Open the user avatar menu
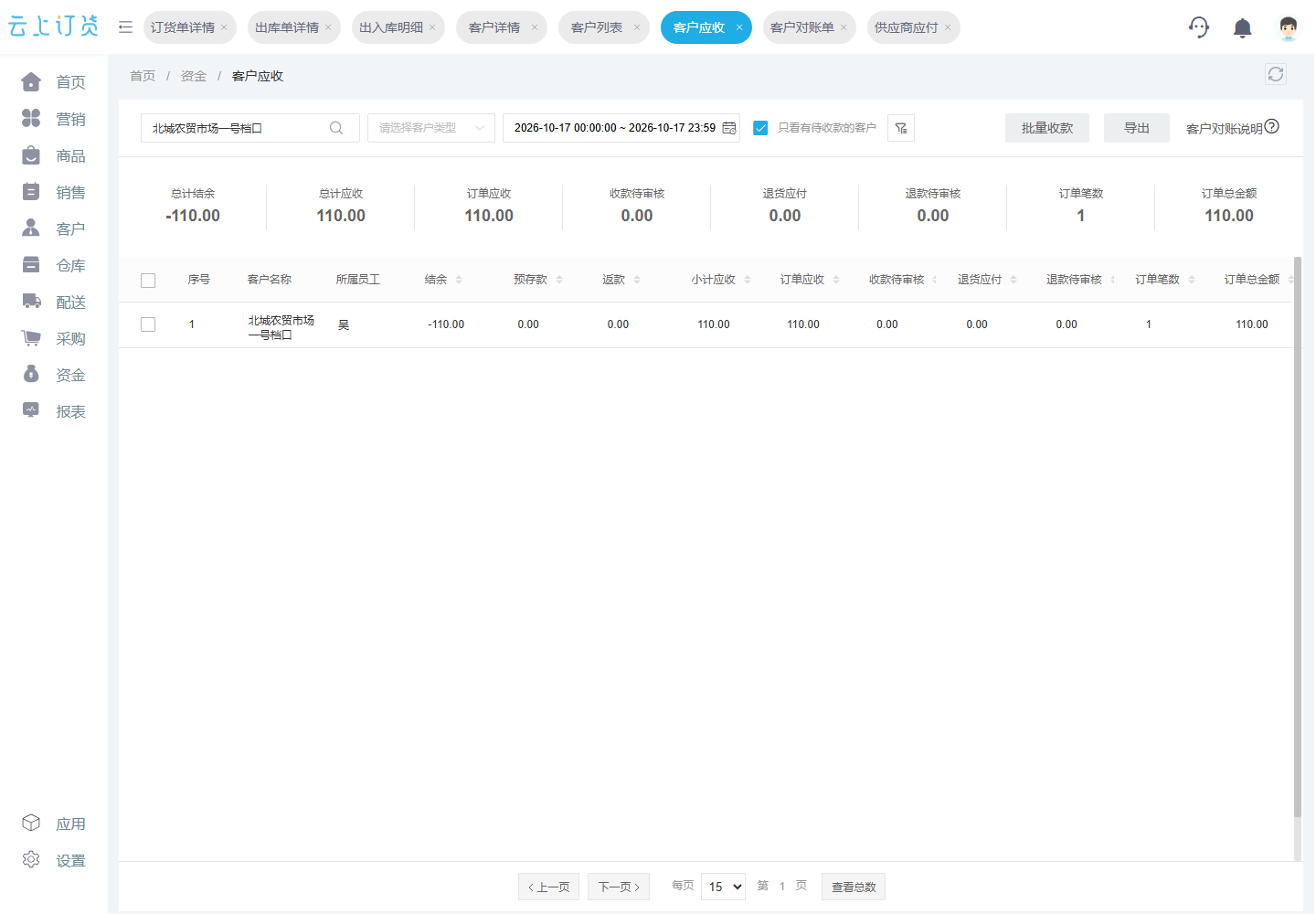 (x=1289, y=28)
